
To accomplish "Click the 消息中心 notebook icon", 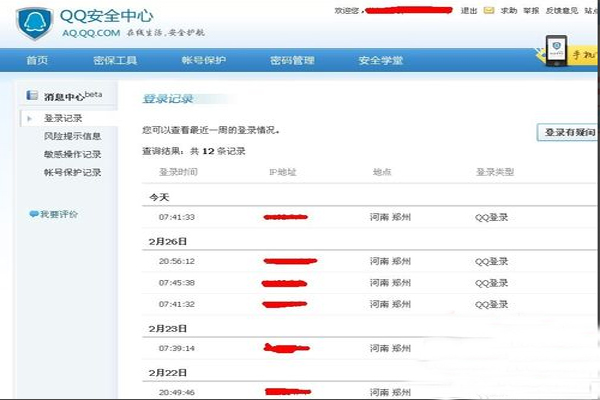I will [x=32, y=95].
